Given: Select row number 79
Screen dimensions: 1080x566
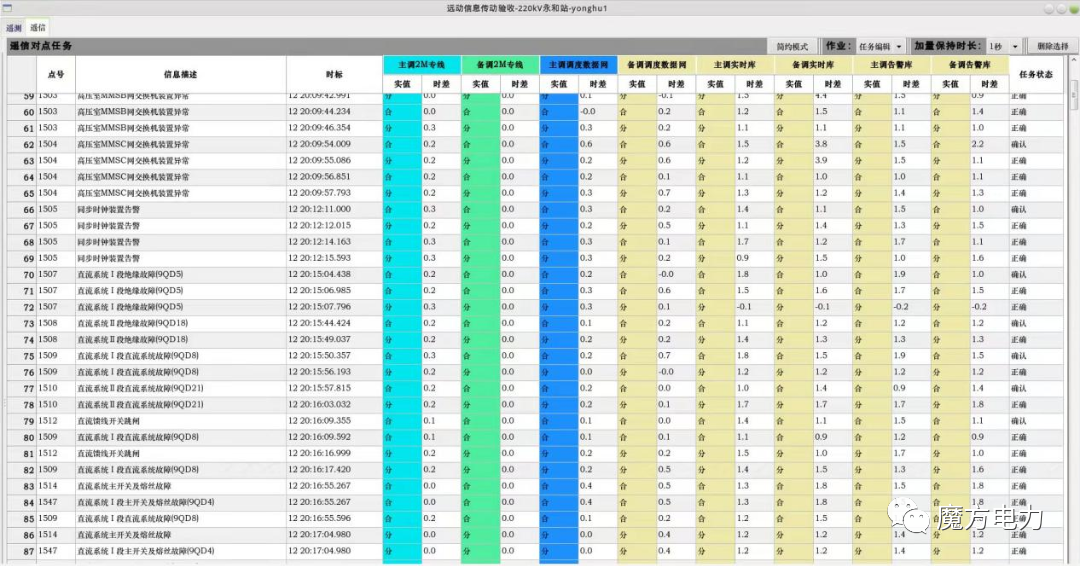Looking at the screenshot, I should 28,421.
